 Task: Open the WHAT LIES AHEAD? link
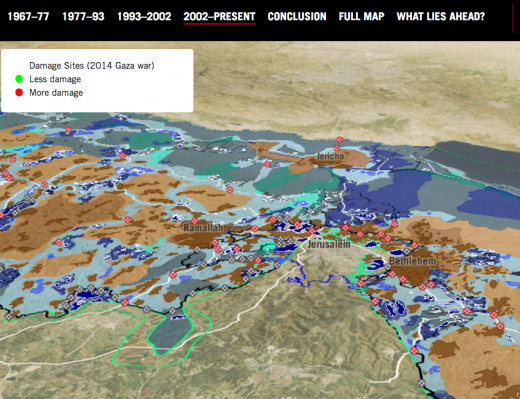[441, 16]
